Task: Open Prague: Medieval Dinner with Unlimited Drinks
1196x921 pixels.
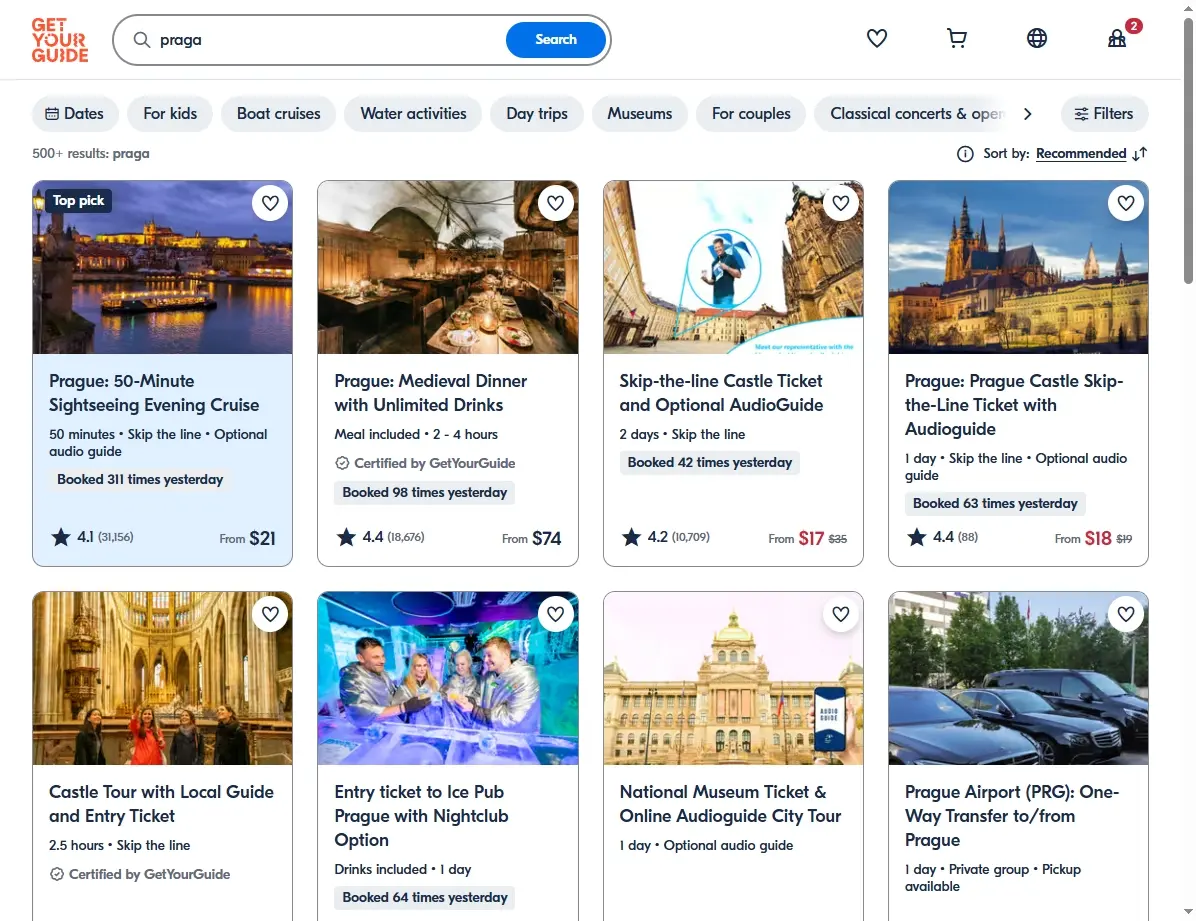Action: pos(430,393)
